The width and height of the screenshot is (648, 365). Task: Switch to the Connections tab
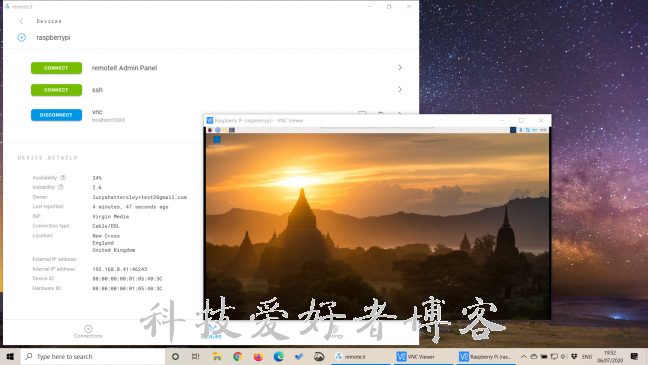(x=88, y=332)
